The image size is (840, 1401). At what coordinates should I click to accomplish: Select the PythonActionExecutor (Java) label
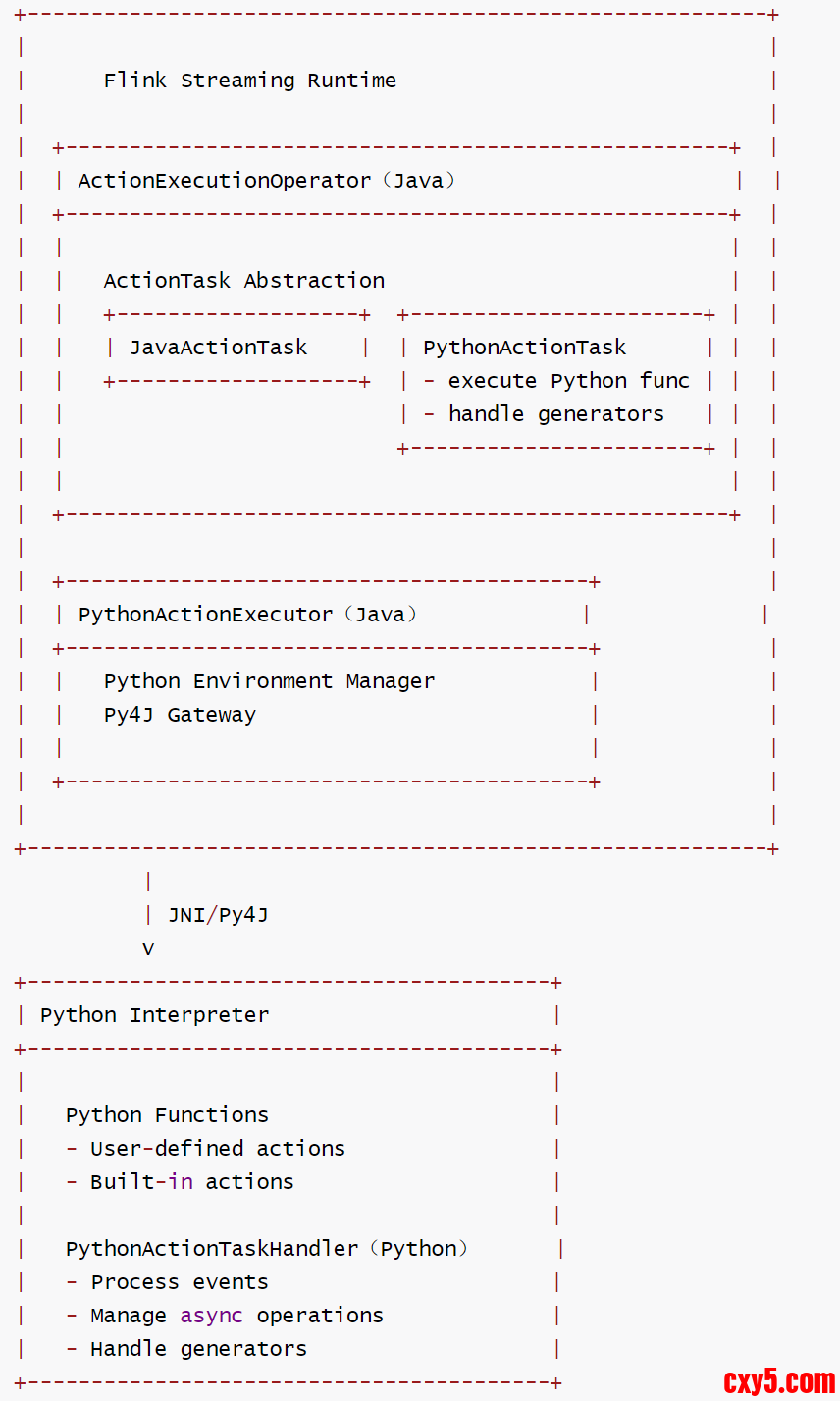click(x=247, y=615)
